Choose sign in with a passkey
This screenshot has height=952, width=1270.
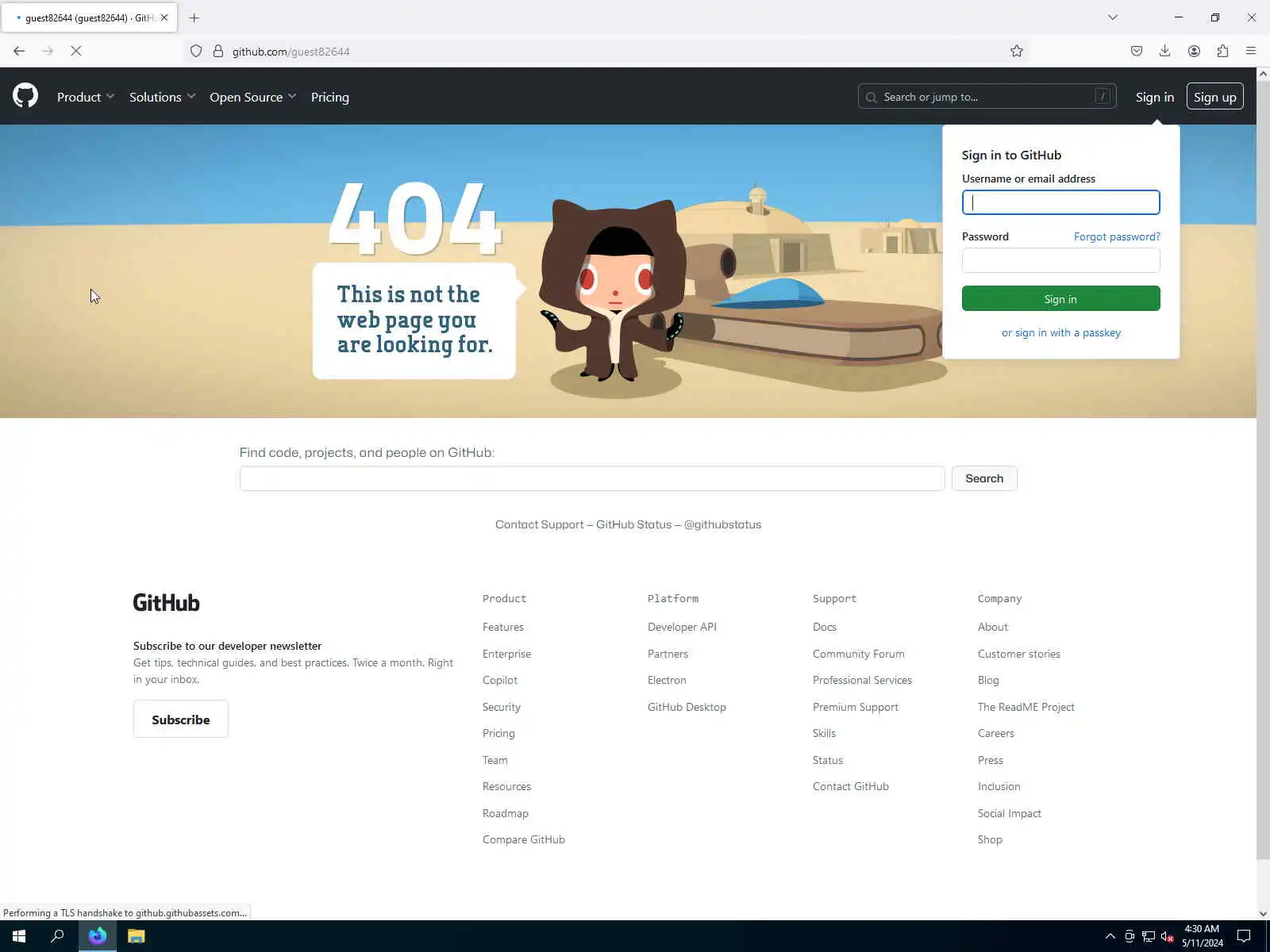pos(1061,332)
